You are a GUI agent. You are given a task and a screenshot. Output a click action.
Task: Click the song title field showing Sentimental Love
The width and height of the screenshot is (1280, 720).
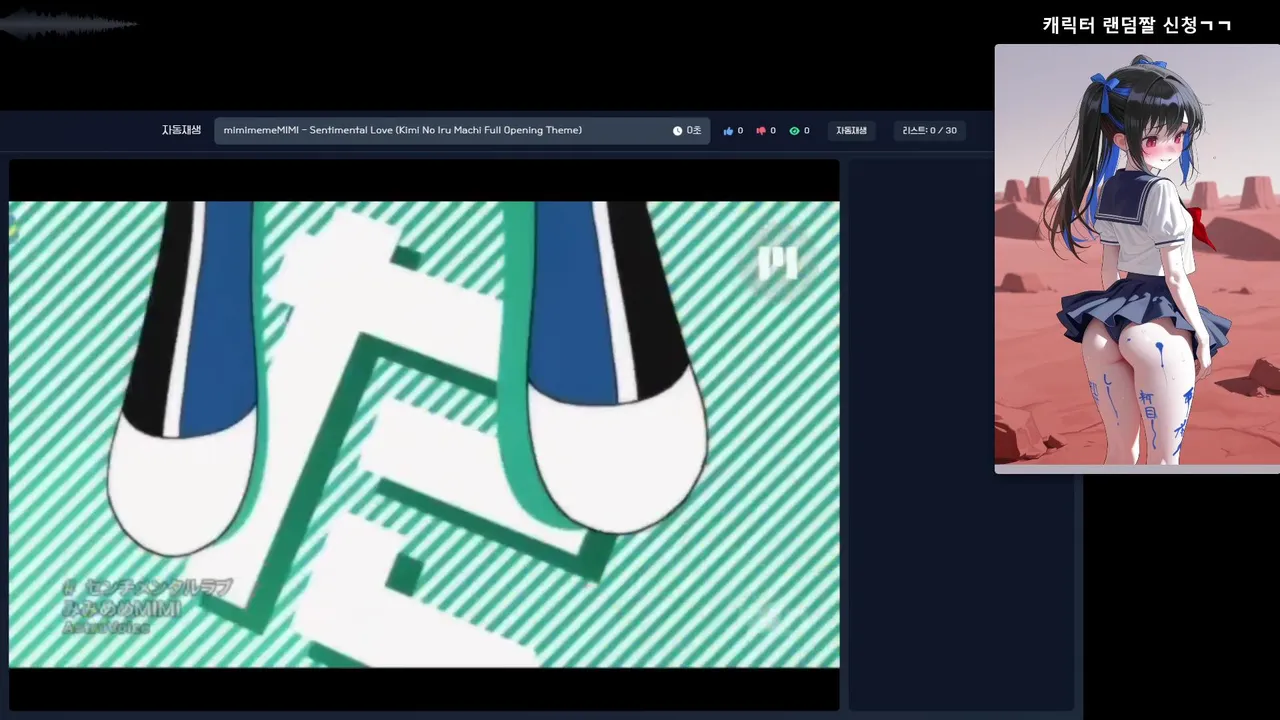point(462,131)
